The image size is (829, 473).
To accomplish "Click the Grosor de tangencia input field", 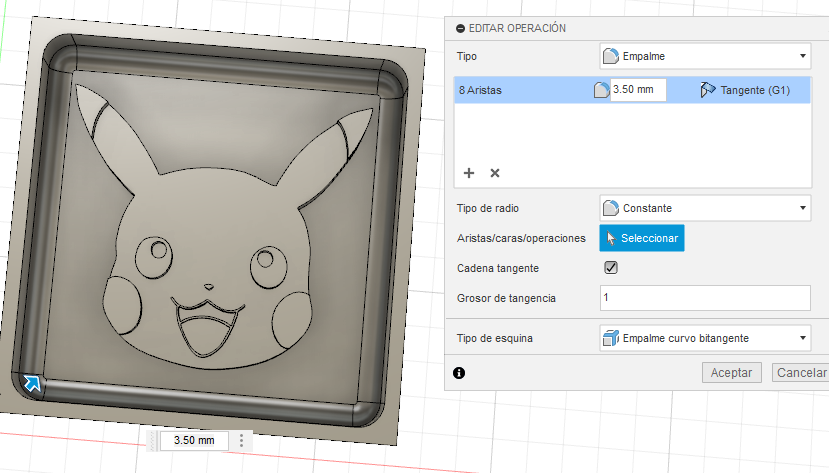I will [705, 298].
